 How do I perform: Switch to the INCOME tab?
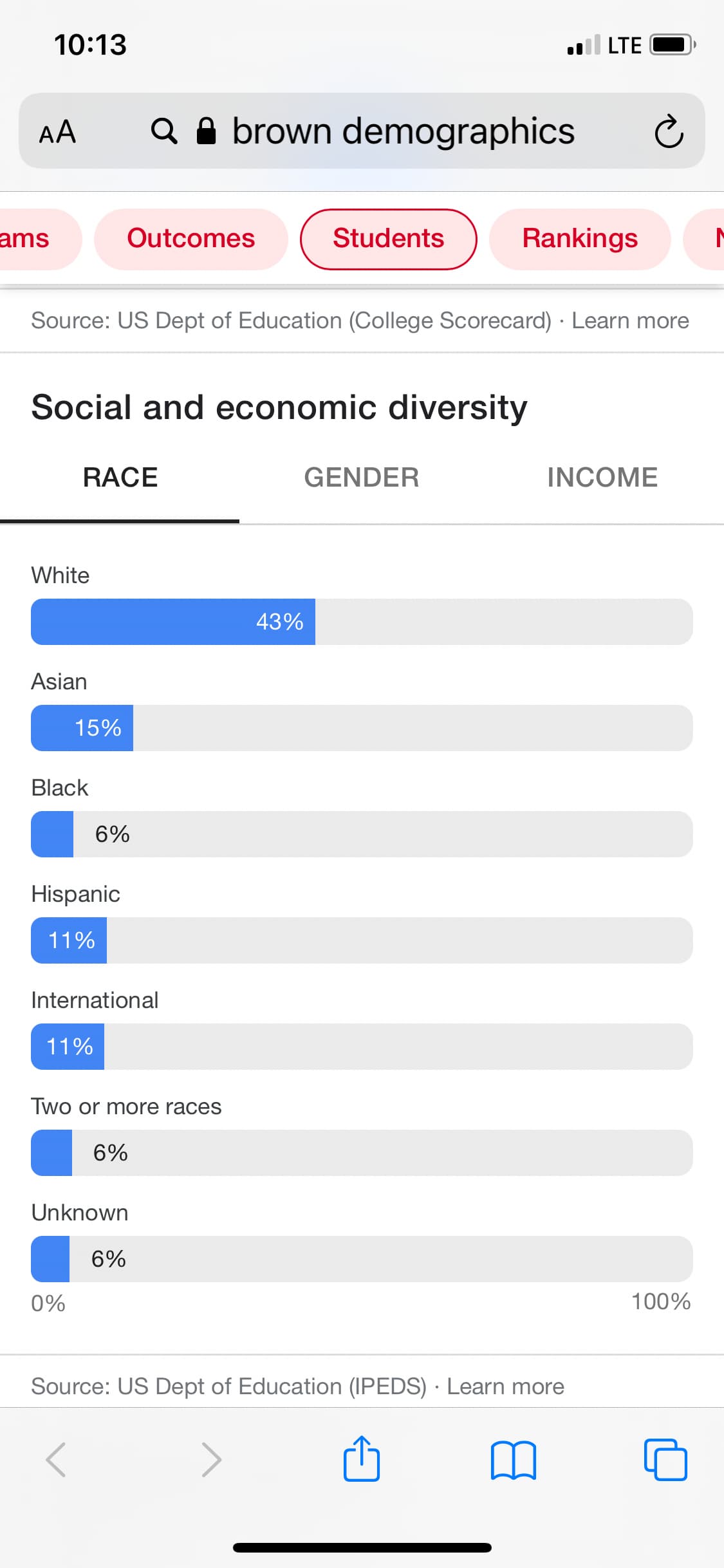click(x=602, y=478)
